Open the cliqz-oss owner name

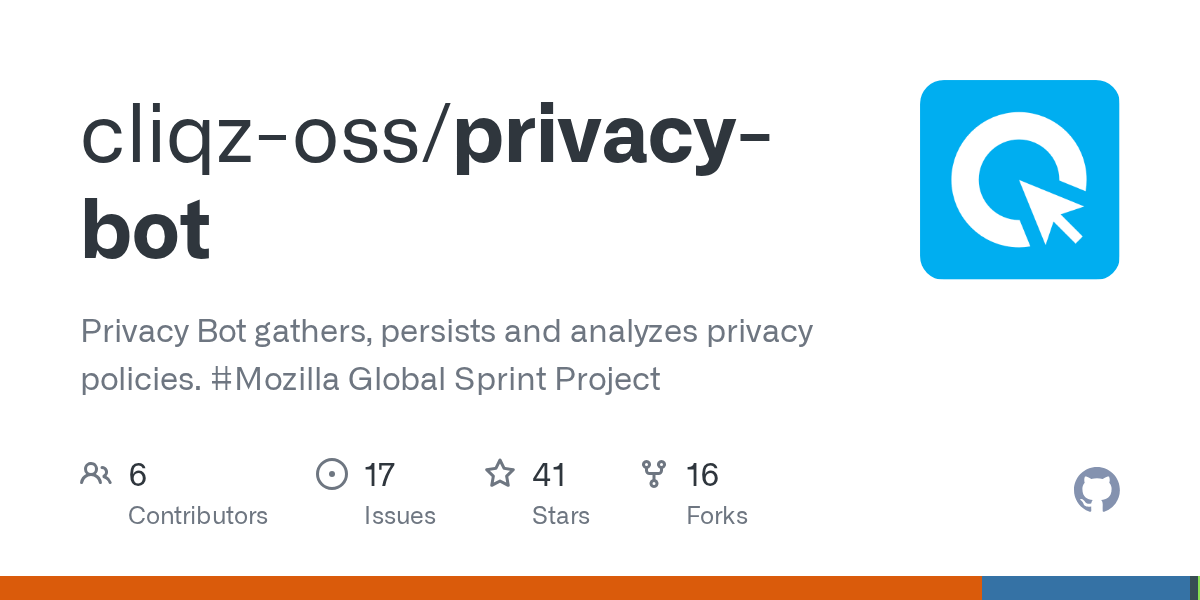260,140
